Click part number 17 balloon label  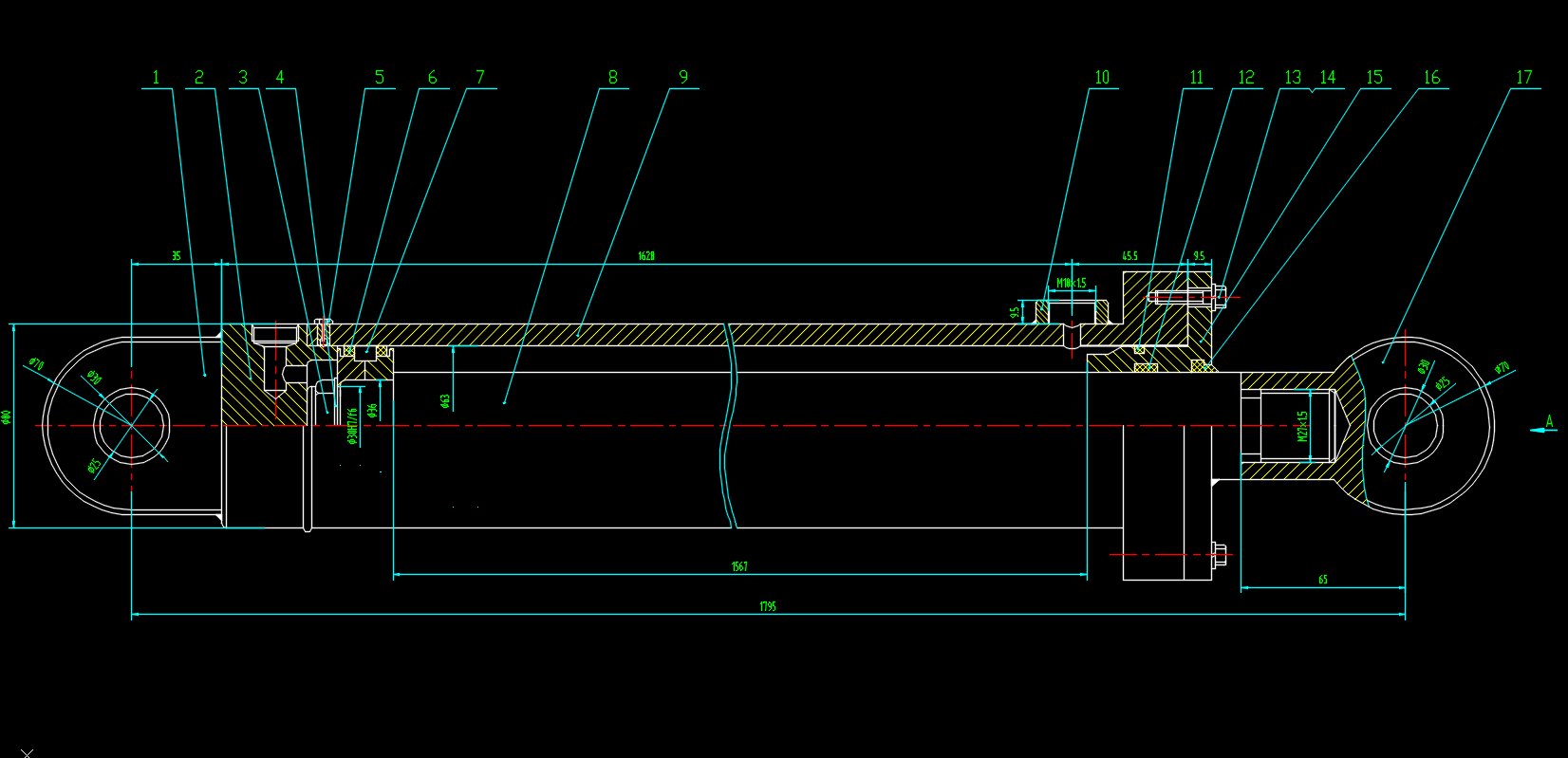(x=1523, y=78)
